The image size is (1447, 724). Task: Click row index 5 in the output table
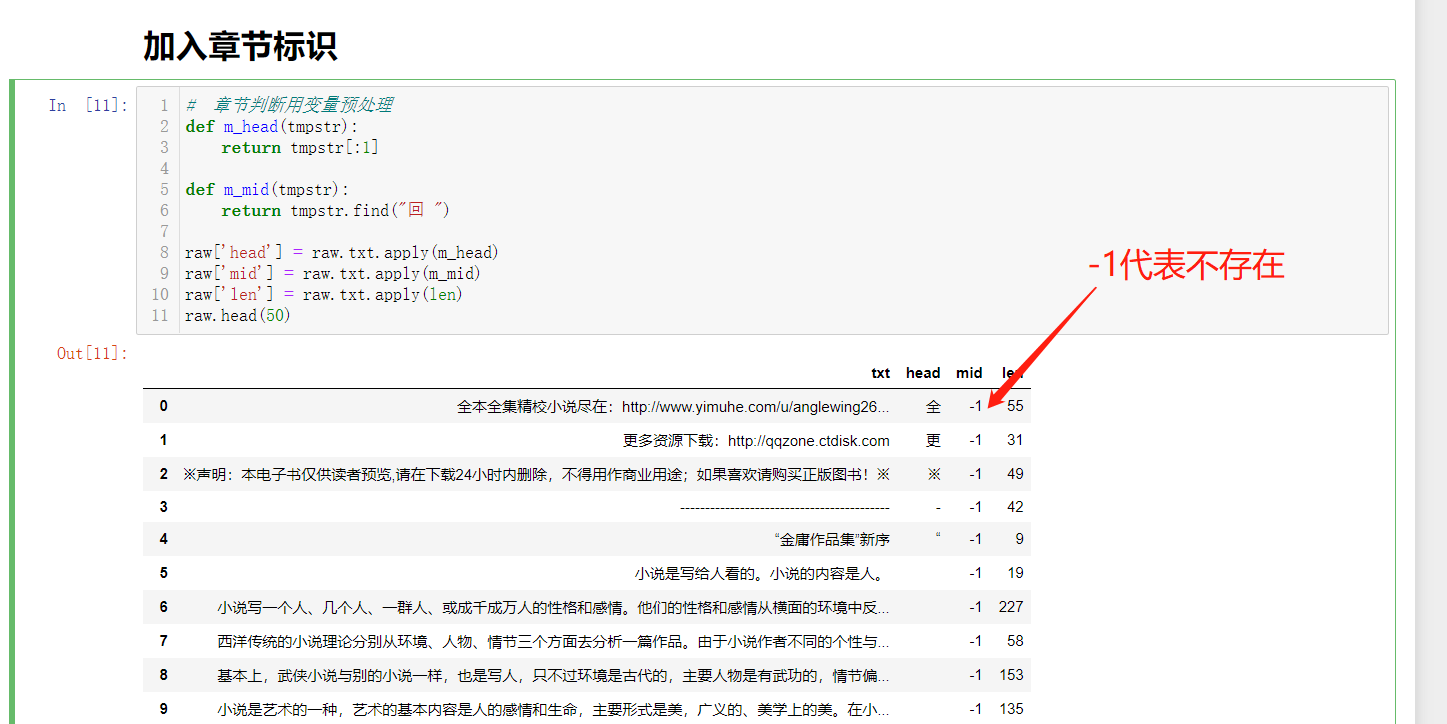(x=164, y=573)
